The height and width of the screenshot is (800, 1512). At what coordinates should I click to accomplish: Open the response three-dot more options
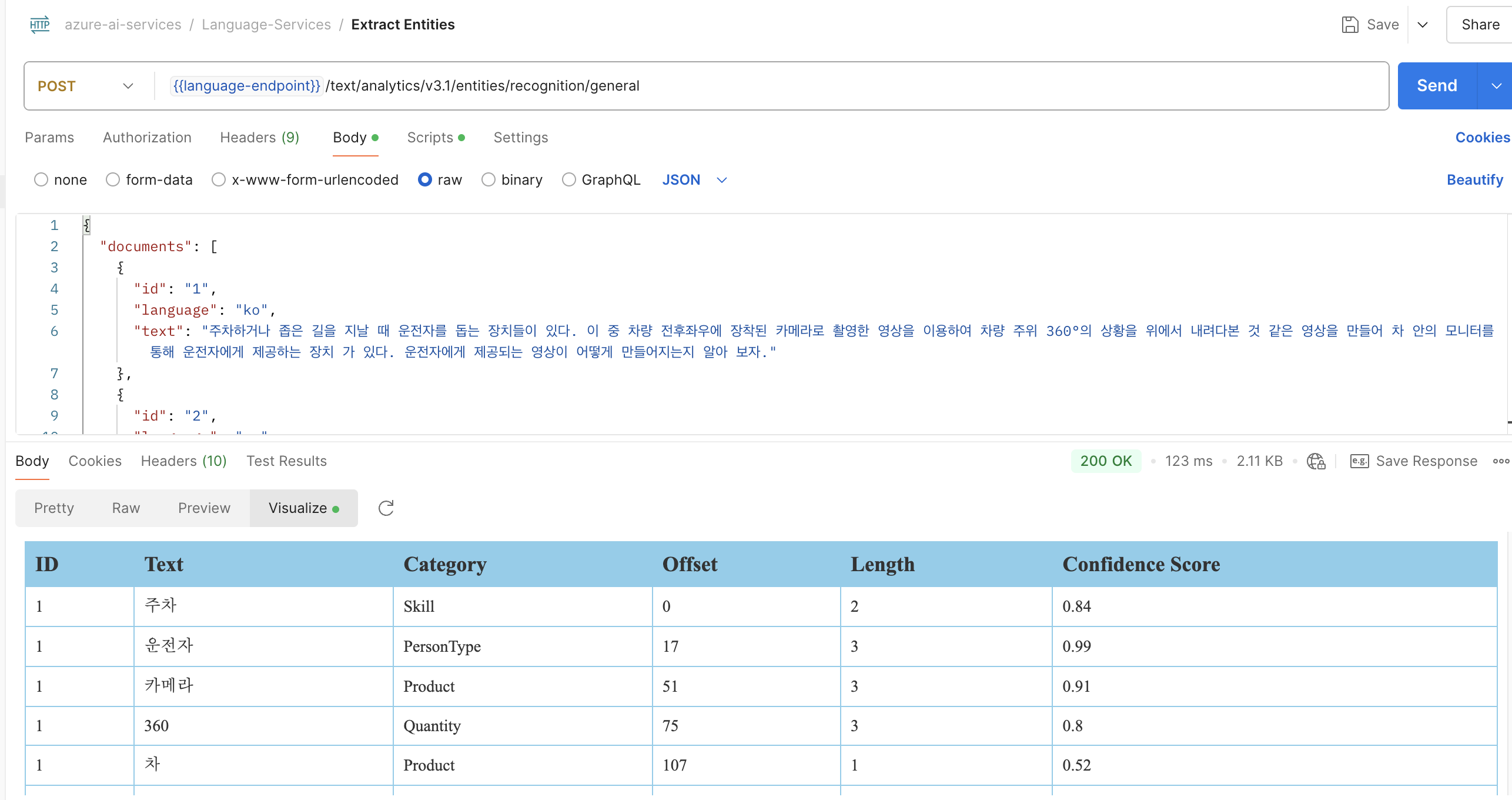(1501, 461)
